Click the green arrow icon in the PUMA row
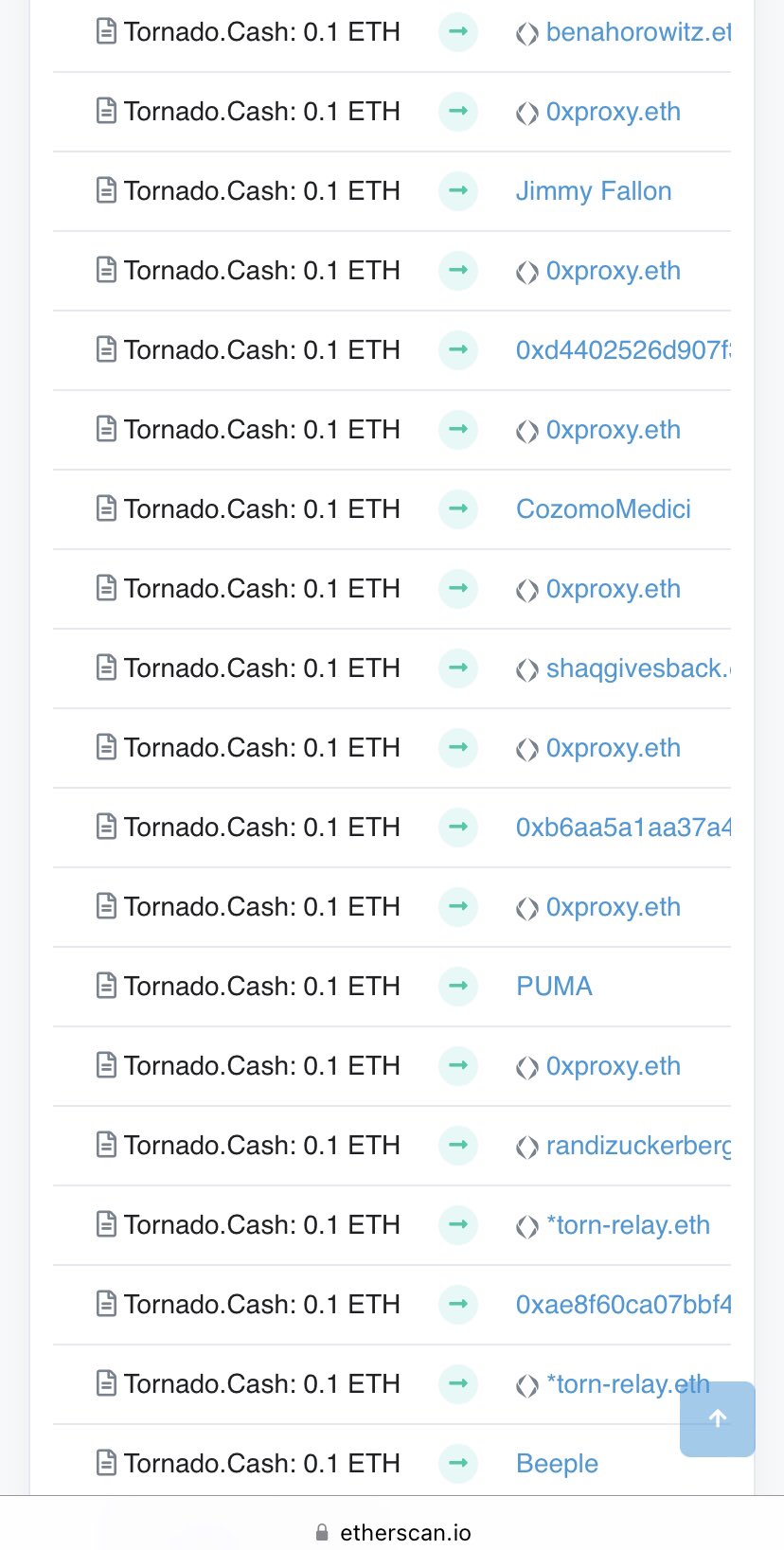The image size is (784, 1550). (457, 987)
